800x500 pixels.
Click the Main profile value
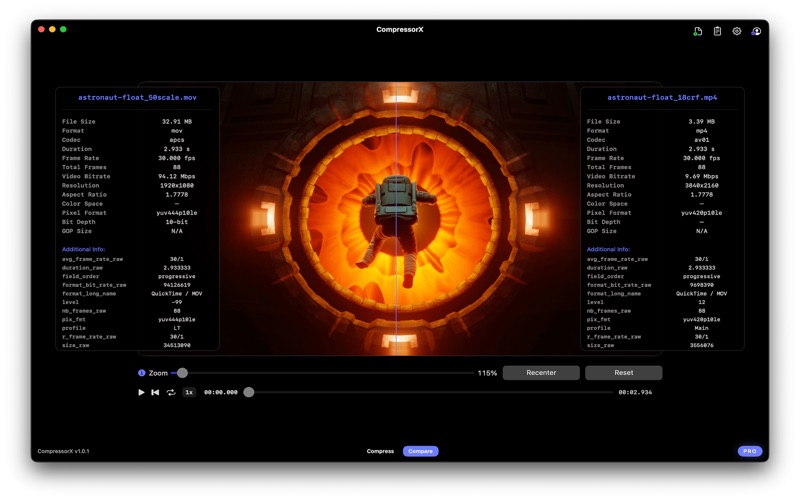point(702,328)
